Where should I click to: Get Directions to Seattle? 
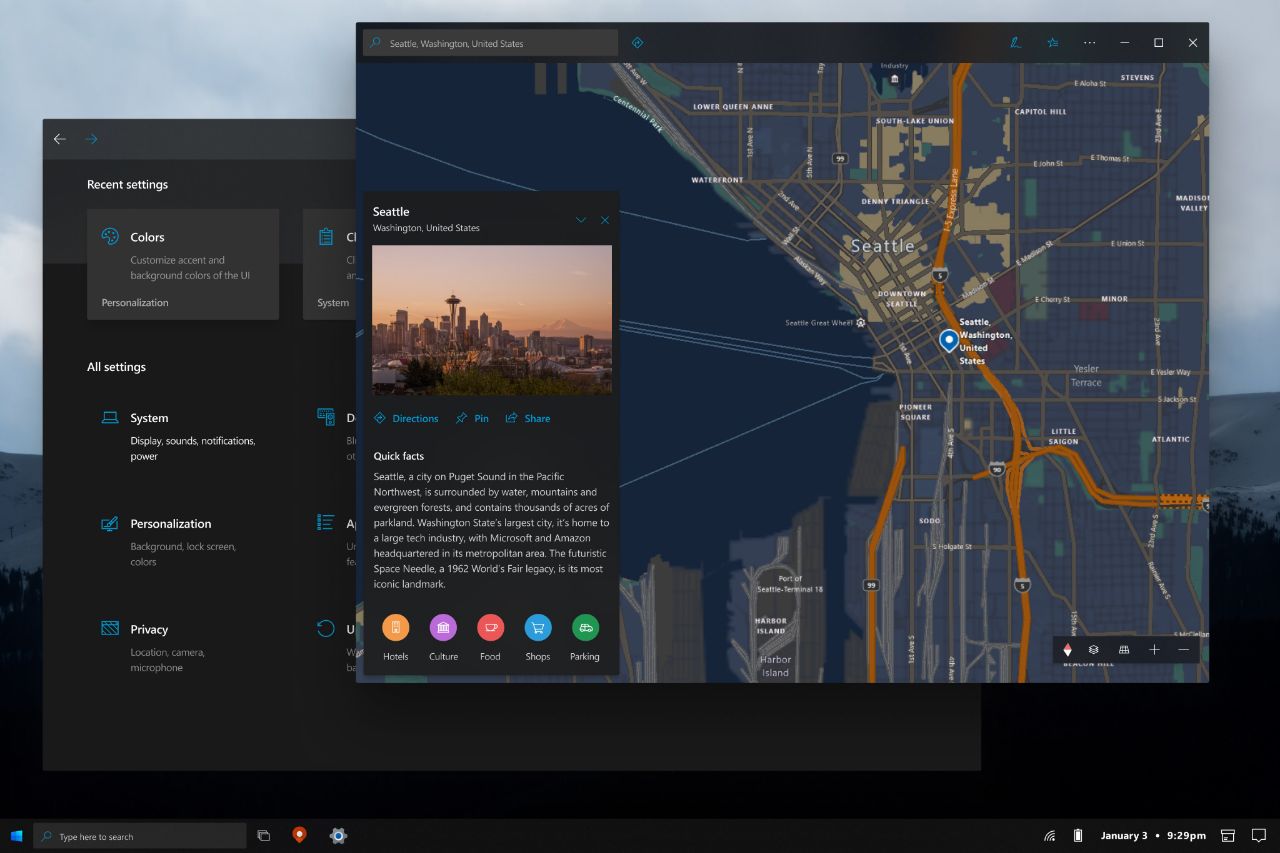tap(406, 418)
